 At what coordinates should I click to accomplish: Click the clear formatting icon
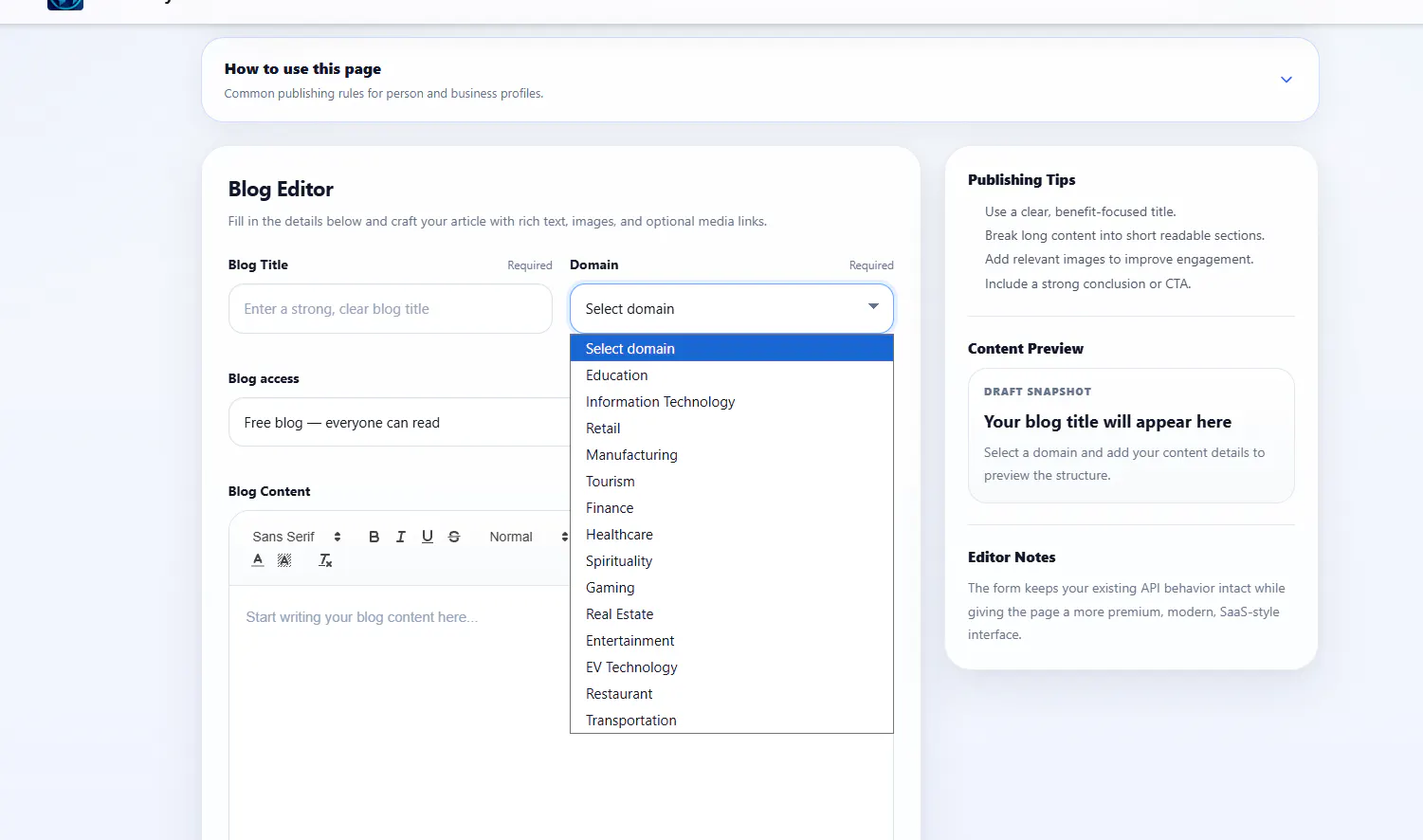325,560
